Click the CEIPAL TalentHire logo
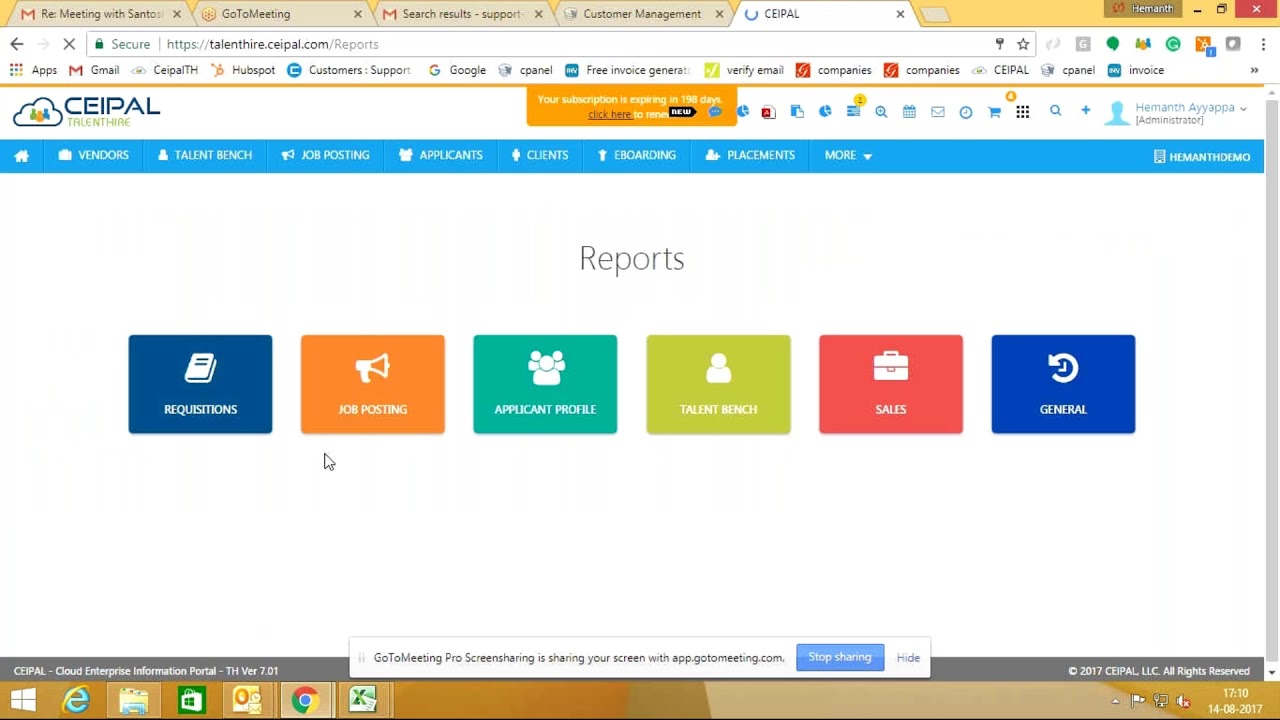Image resolution: width=1280 pixels, height=720 pixels. pyautogui.click(x=86, y=111)
